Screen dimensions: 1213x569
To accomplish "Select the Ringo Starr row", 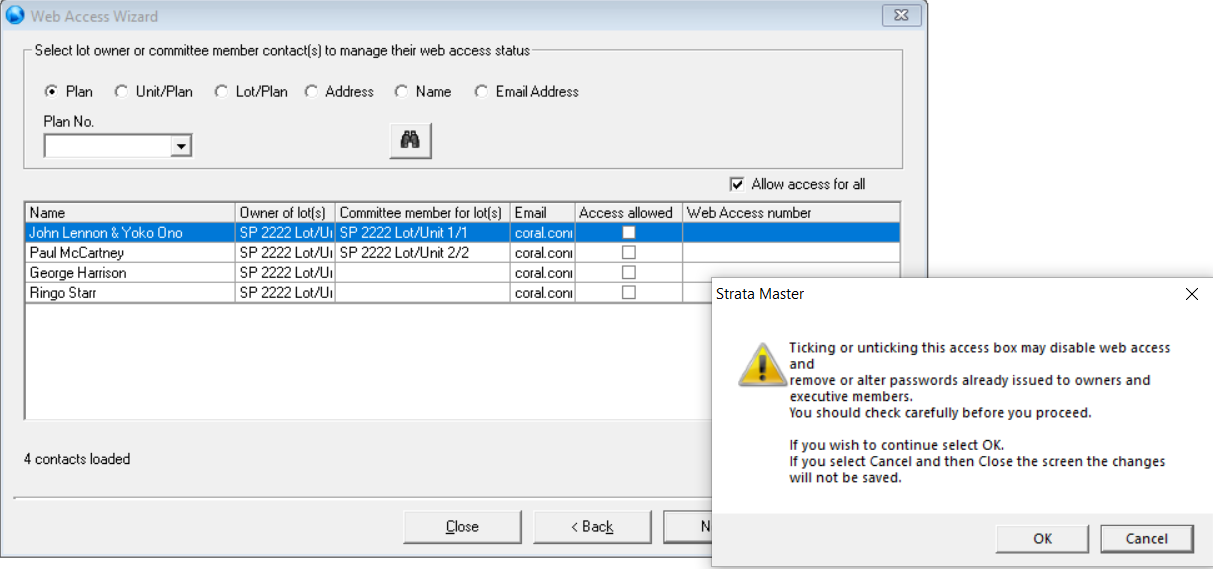I will coord(463,292).
